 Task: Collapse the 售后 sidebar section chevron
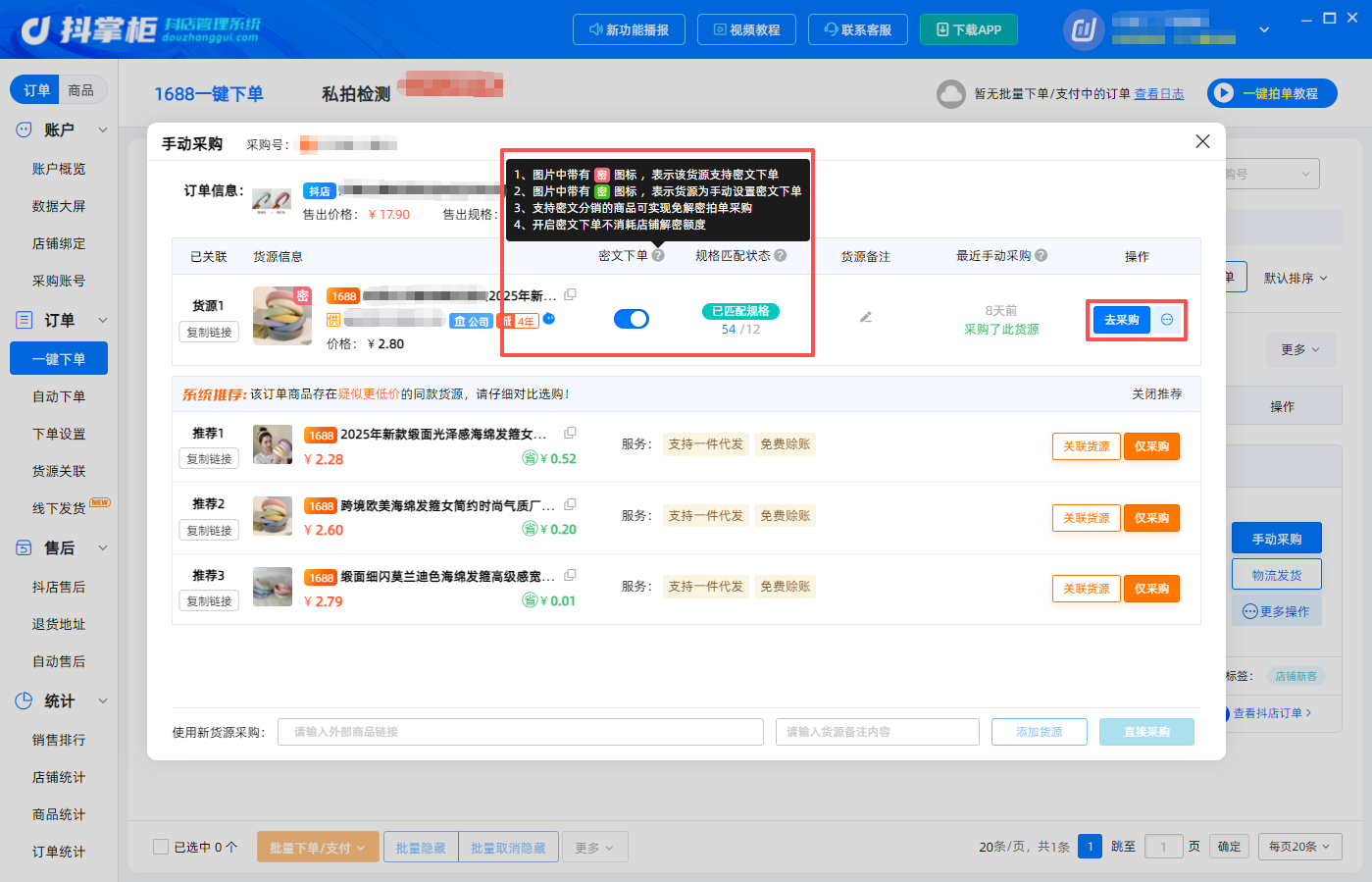click(x=103, y=547)
